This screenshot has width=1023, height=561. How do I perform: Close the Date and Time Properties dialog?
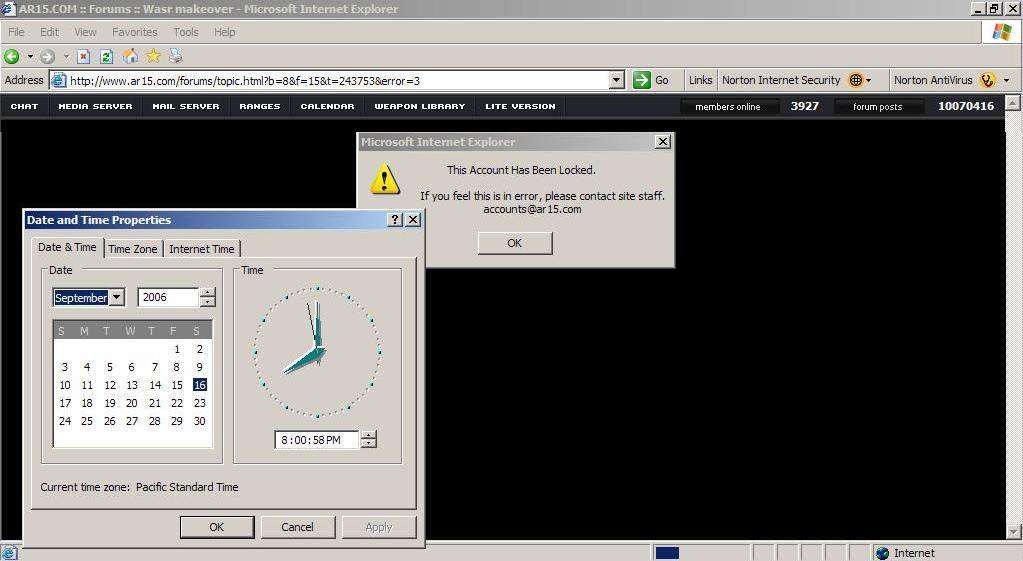click(413, 220)
